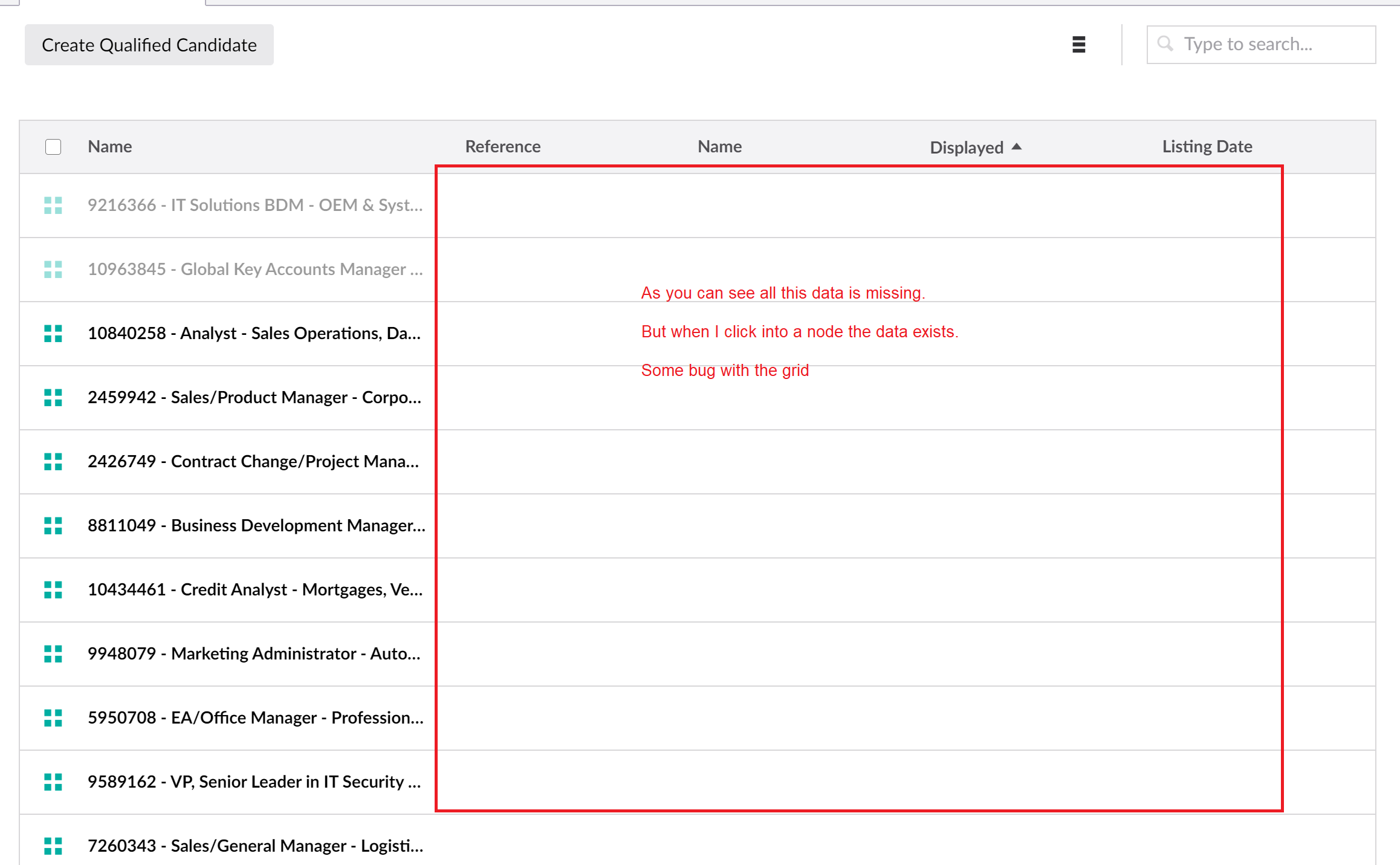This screenshot has height=865, width=1400.
Task: Sort by the Listing Date column
Action: click(1207, 147)
